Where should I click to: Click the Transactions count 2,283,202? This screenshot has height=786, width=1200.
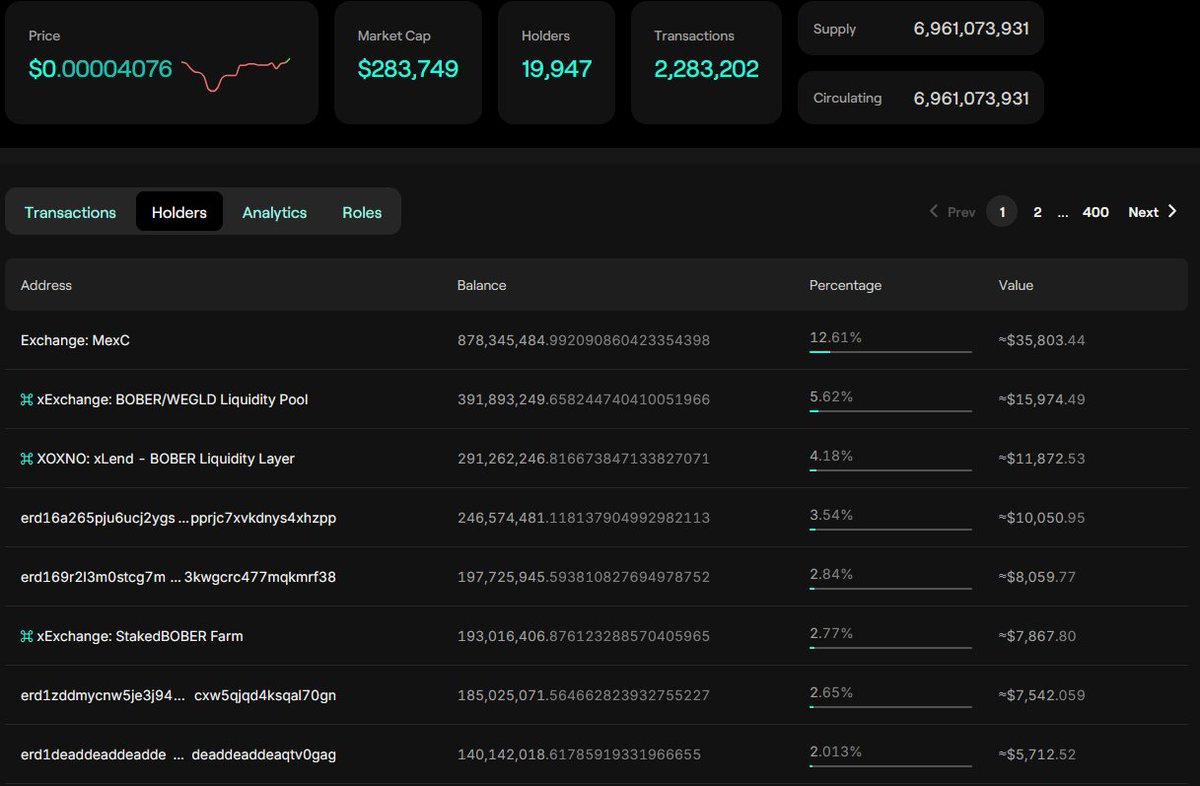(706, 69)
